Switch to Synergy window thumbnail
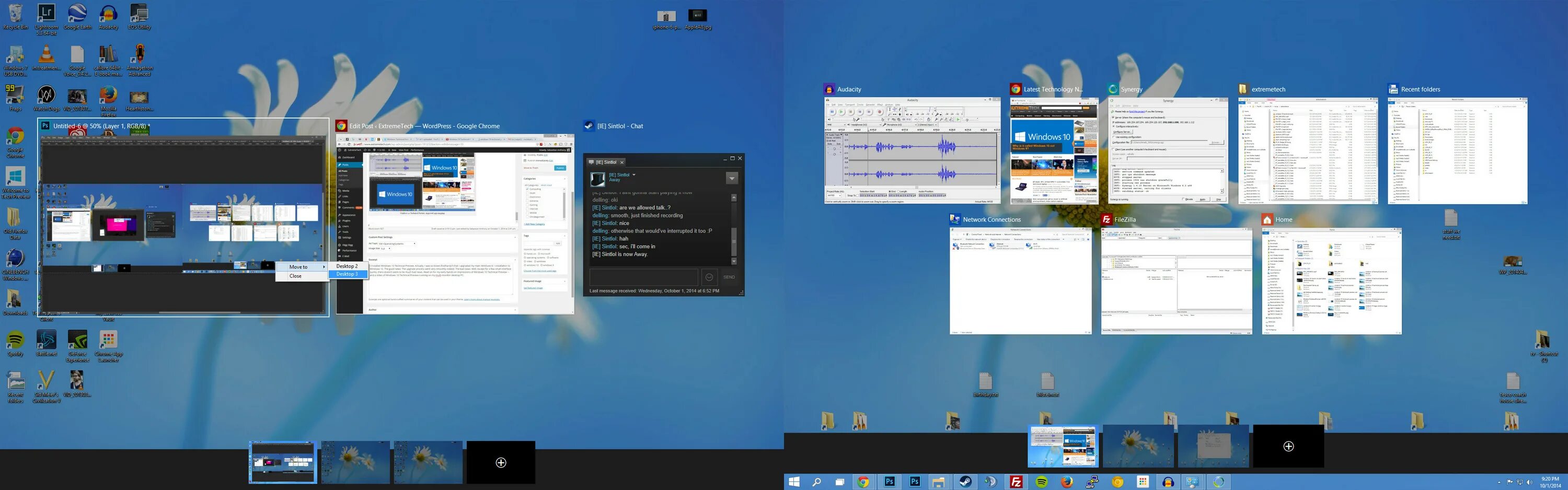 (x=1168, y=150)
